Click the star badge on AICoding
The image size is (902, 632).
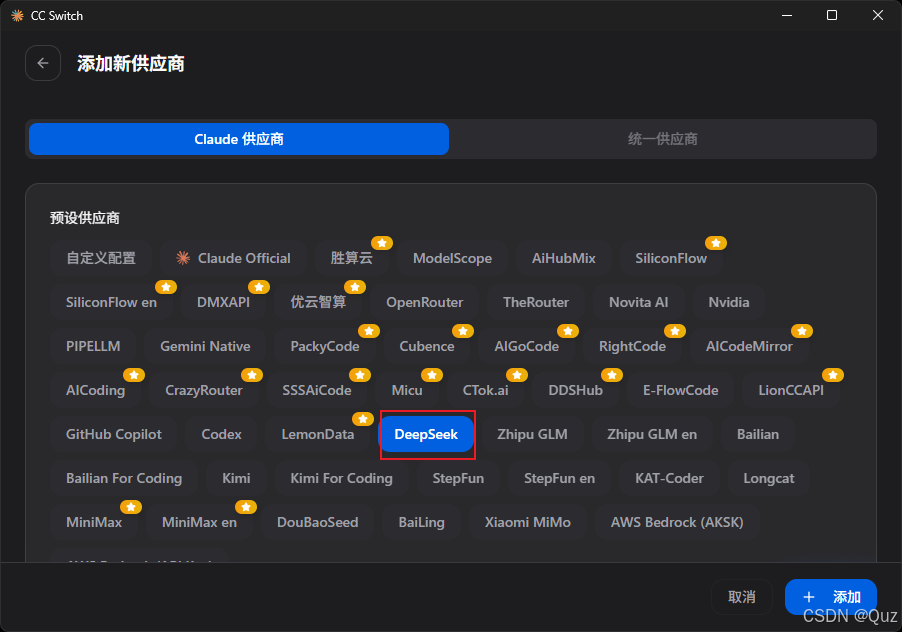point(134,375)
